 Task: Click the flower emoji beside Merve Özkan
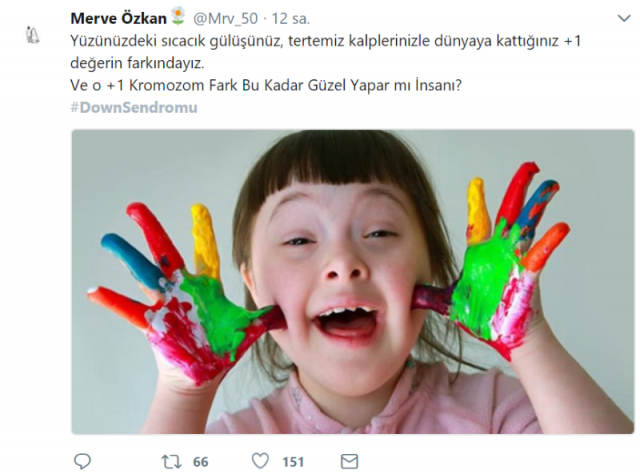(178, 17)
